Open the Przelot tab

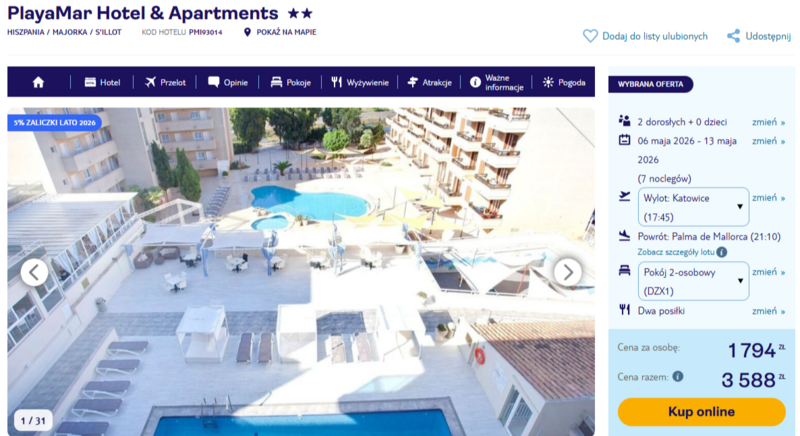(x=165, y=82)
